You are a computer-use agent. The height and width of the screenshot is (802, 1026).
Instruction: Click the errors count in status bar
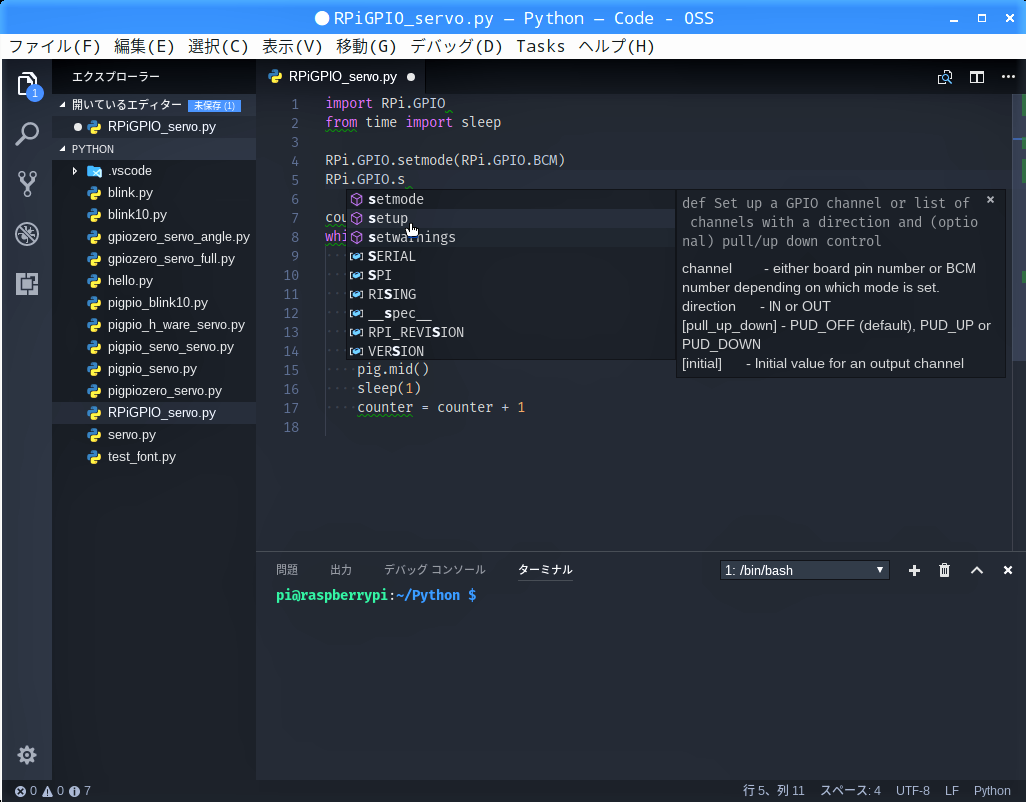point(26,791)
